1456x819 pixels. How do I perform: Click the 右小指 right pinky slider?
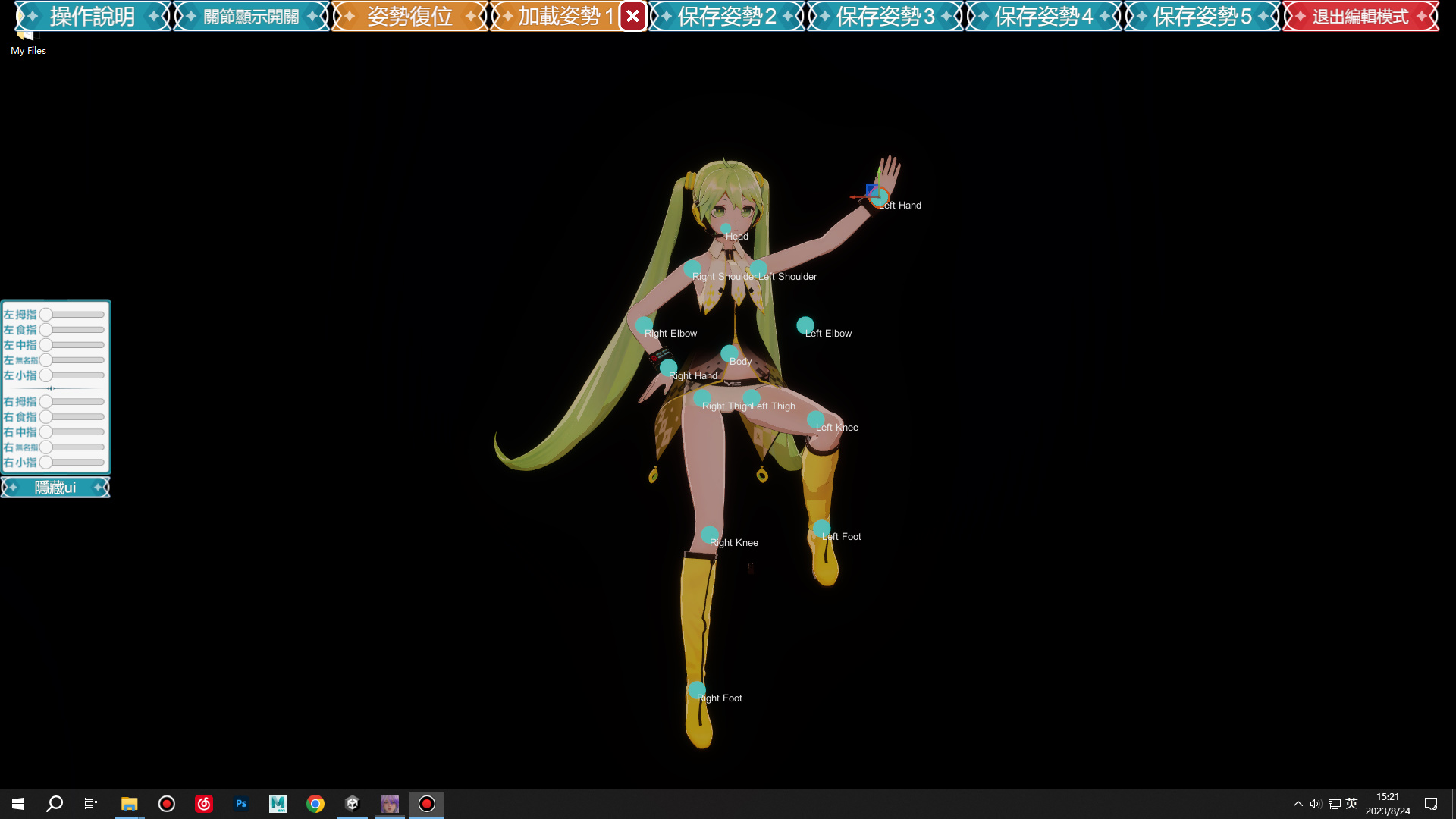(x=74, y=463)
